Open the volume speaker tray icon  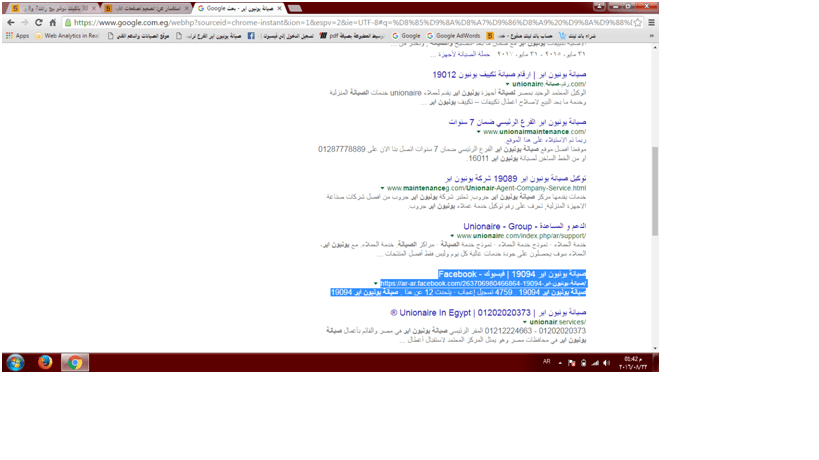pos(606,362)
